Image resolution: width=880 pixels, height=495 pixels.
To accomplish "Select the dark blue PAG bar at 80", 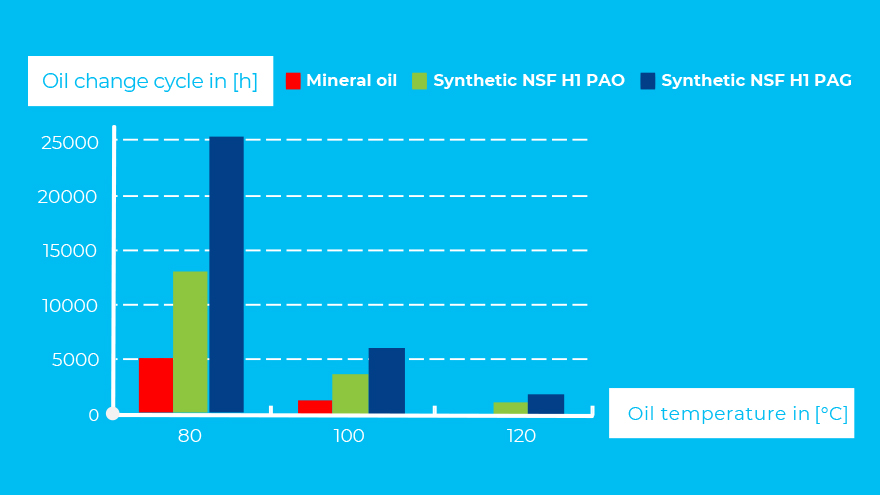I will [x=227, y=275].
